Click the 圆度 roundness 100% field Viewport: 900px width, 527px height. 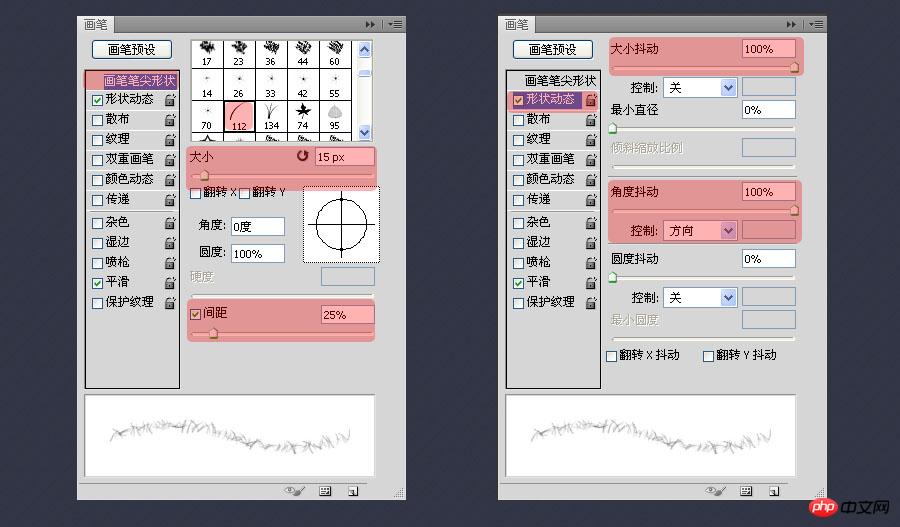(x=258, y=253)
